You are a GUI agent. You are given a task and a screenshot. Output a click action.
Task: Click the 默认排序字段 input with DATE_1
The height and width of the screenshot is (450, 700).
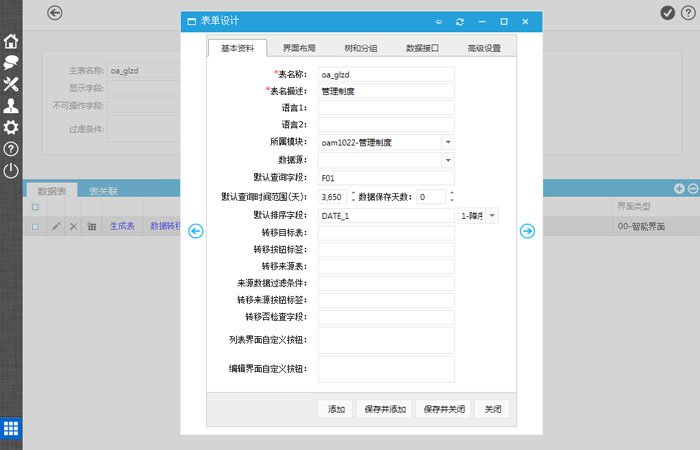[386, 216]
